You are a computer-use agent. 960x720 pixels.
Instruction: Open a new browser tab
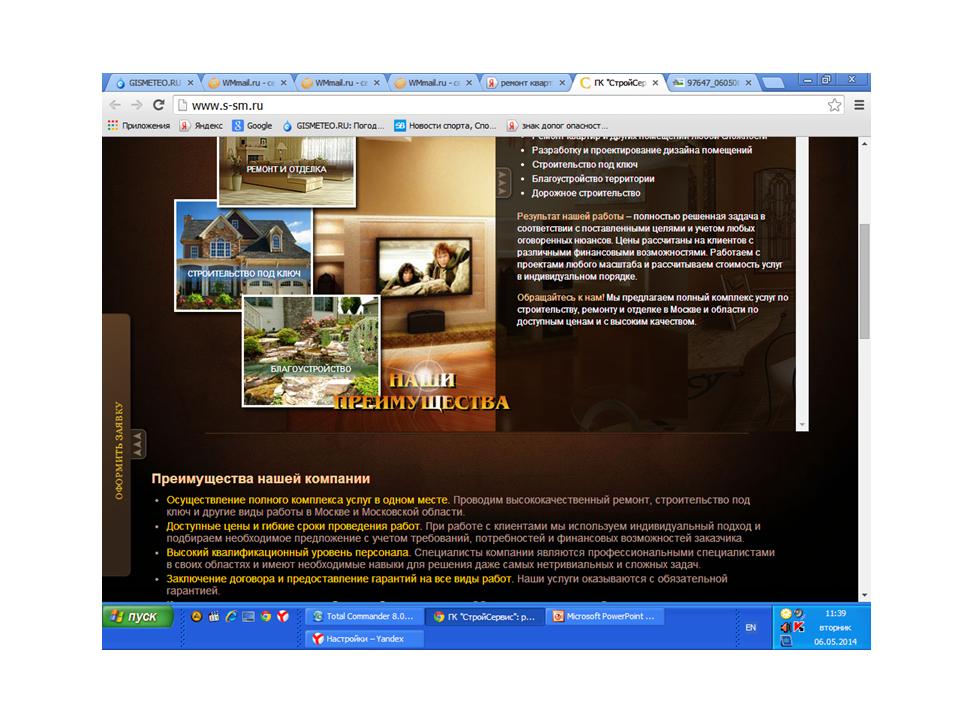coord(773,83)
